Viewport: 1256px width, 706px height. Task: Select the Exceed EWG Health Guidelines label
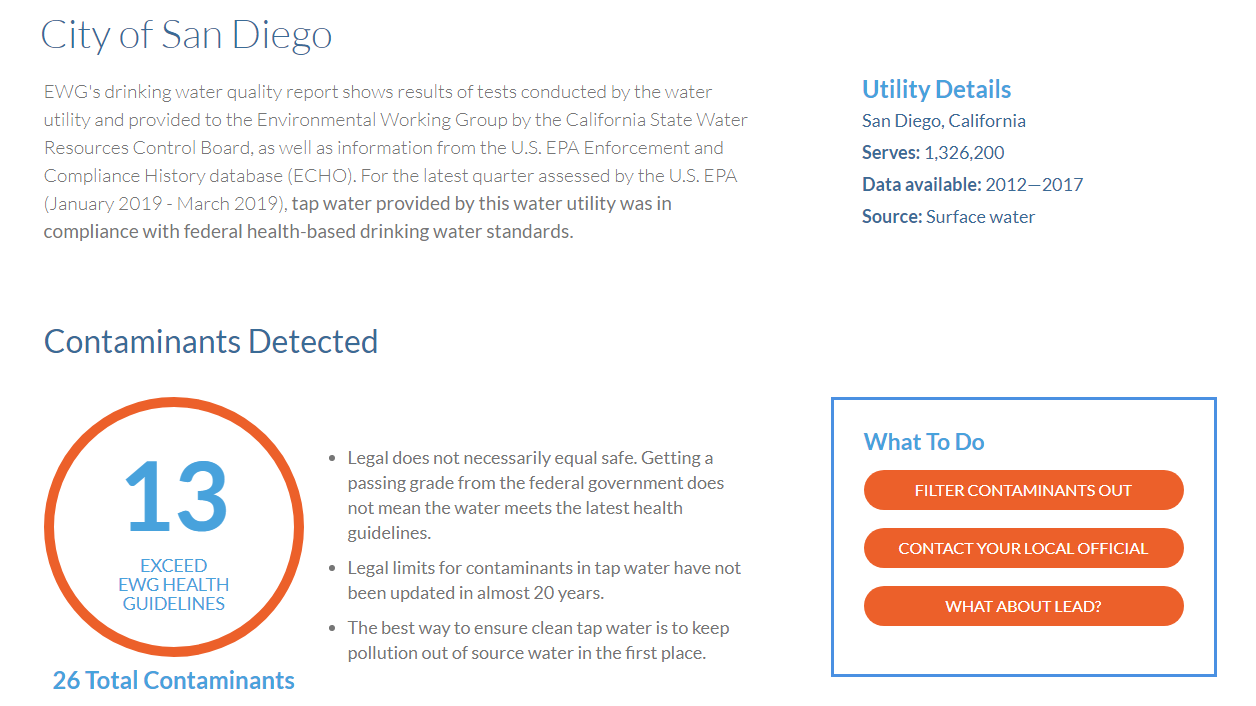point(174,585)
